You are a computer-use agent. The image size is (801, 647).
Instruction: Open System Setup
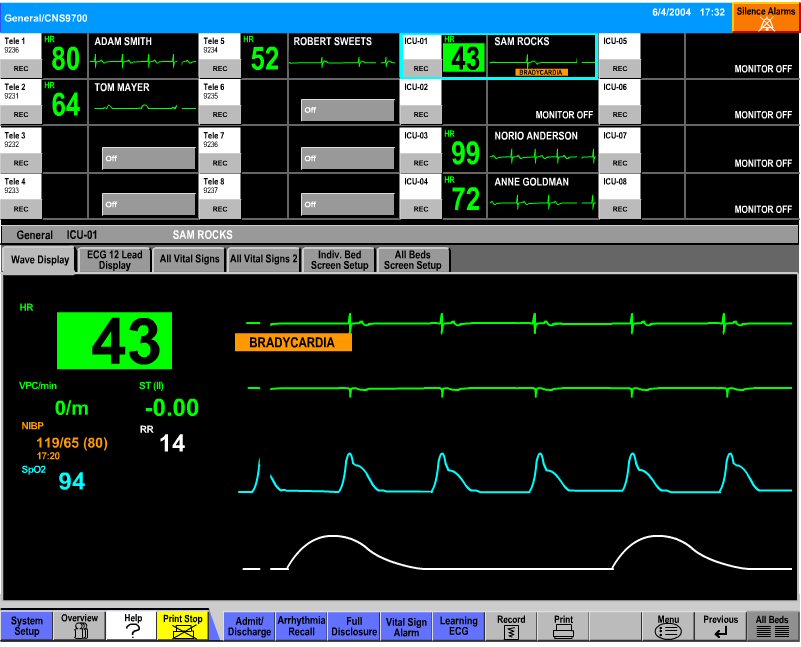click(x=27, y=626)
